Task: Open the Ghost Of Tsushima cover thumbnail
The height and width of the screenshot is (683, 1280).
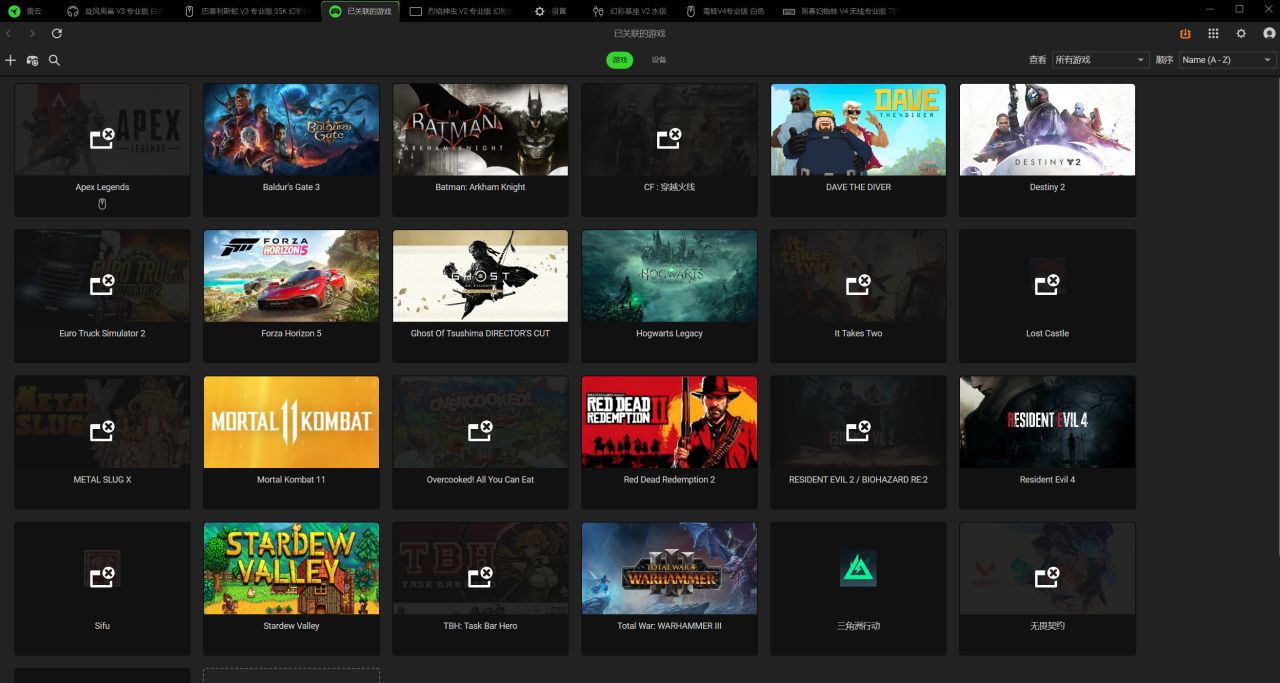Action: 480,276
